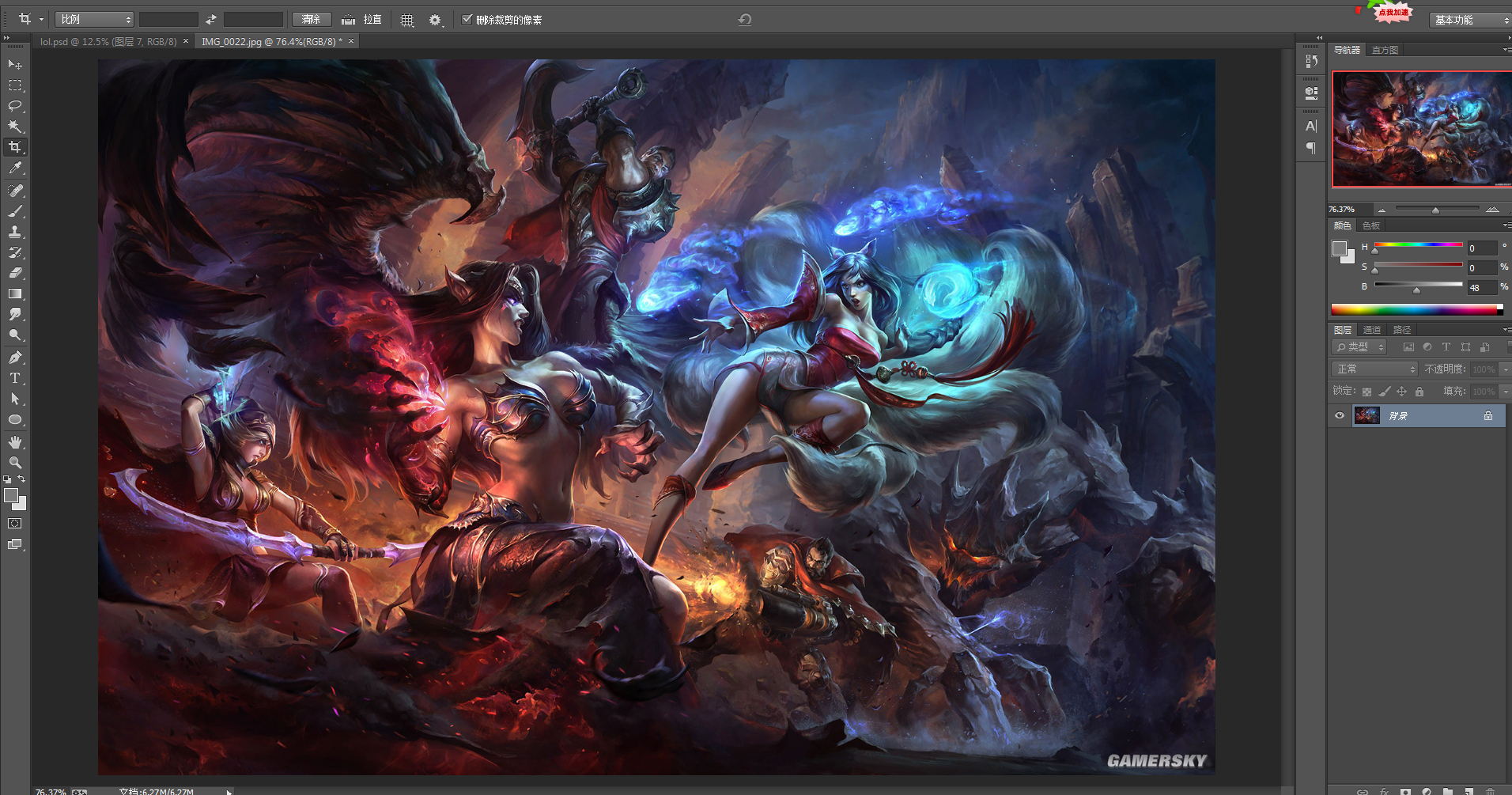Open the 基本功能 workspace dropdown
Screen dimensions: 1512x795
tap(1470, 20)
